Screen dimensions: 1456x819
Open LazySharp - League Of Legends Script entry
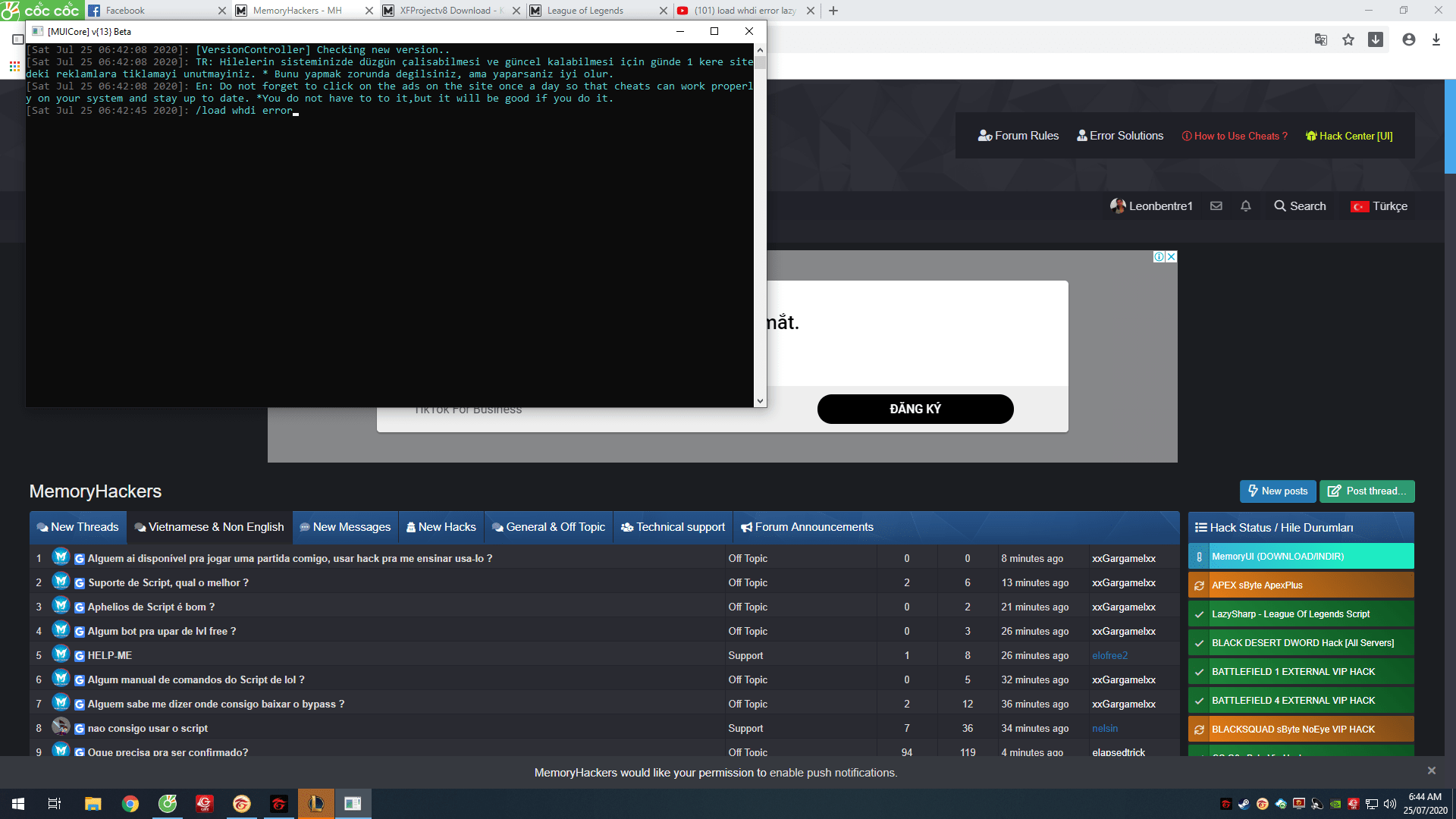tap(1301, 614)
